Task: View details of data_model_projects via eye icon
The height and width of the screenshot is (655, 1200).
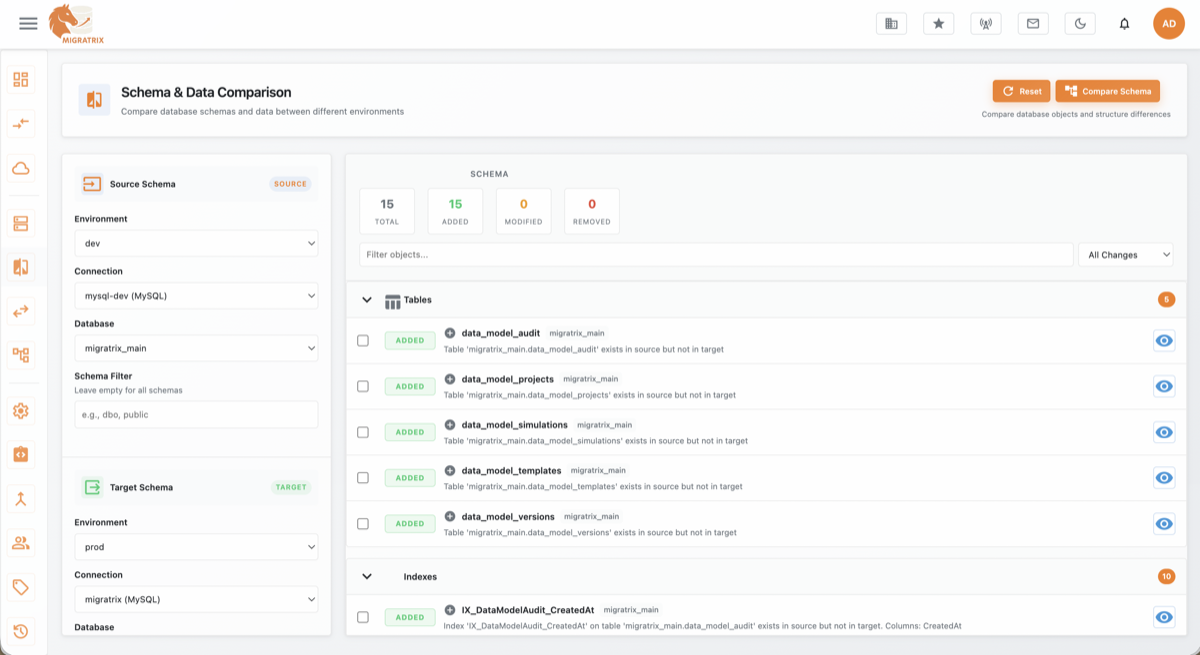Action: pyautogui.click(x=1163, y=386)
